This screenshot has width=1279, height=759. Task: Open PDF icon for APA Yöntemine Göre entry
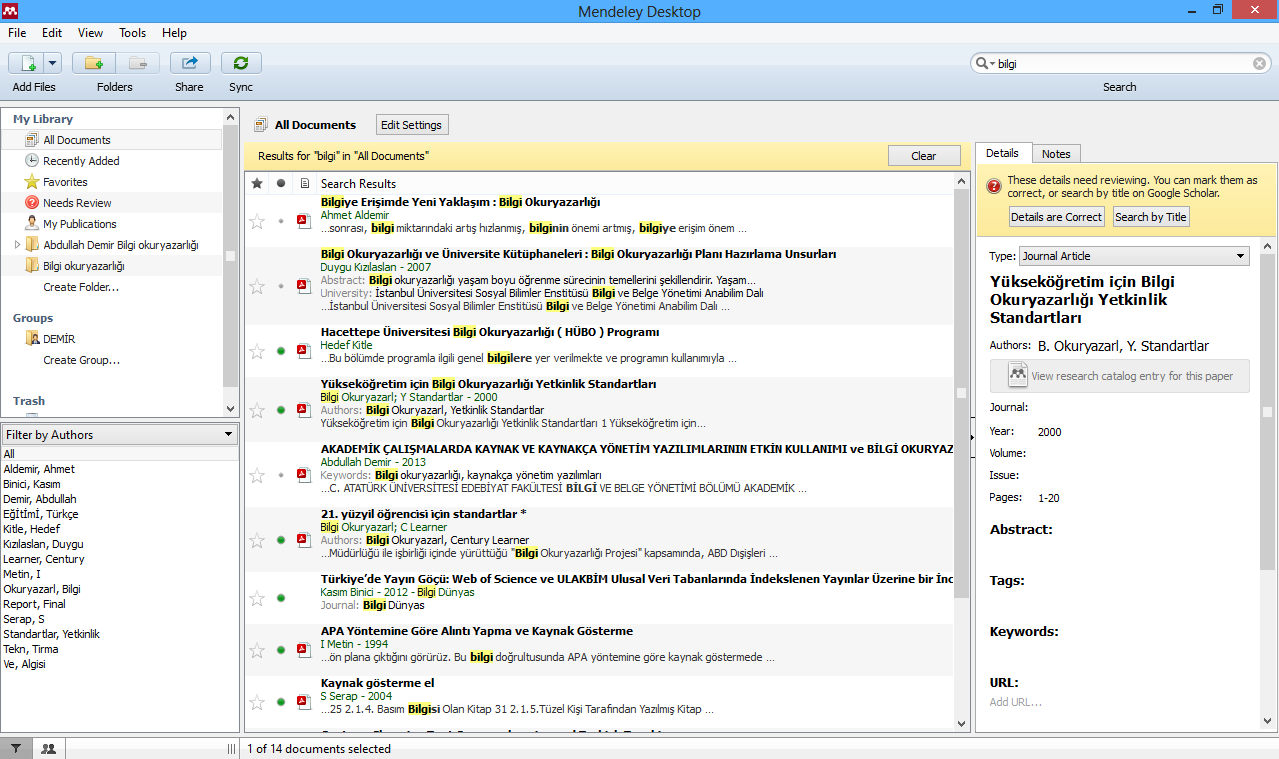tap(304, 650)
